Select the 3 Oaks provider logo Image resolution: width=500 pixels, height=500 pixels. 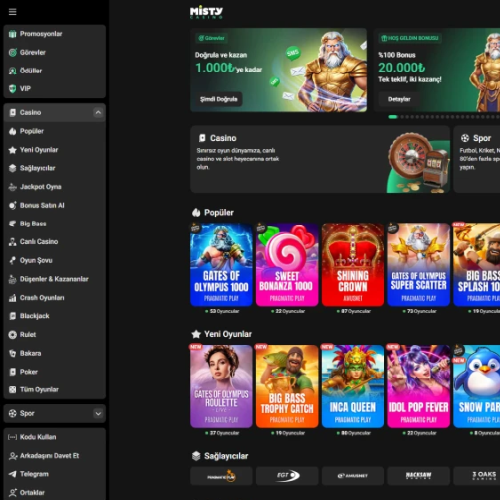(x=477, y=476)
